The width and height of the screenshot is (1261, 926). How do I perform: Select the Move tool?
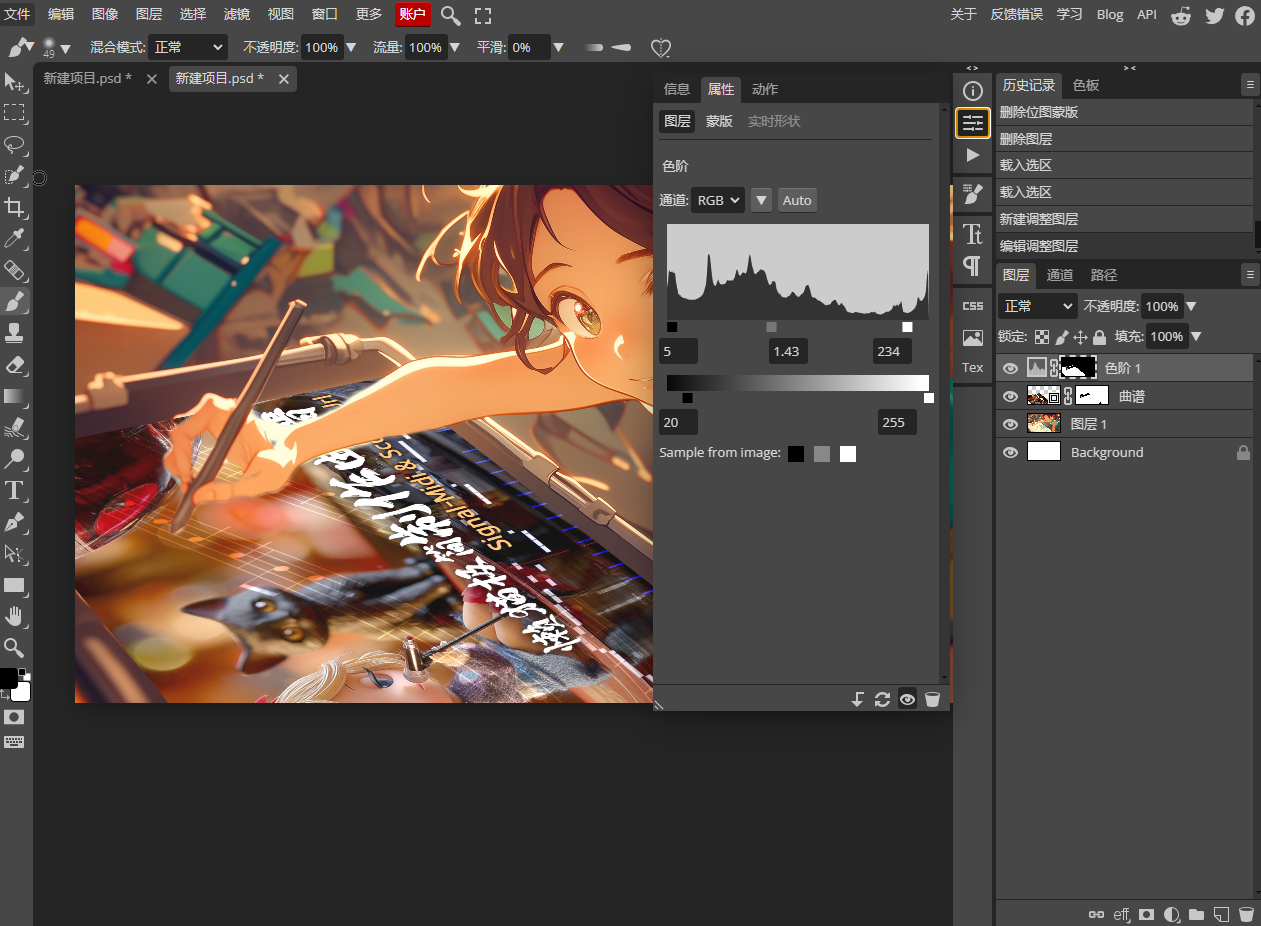(x=14, y=81)
